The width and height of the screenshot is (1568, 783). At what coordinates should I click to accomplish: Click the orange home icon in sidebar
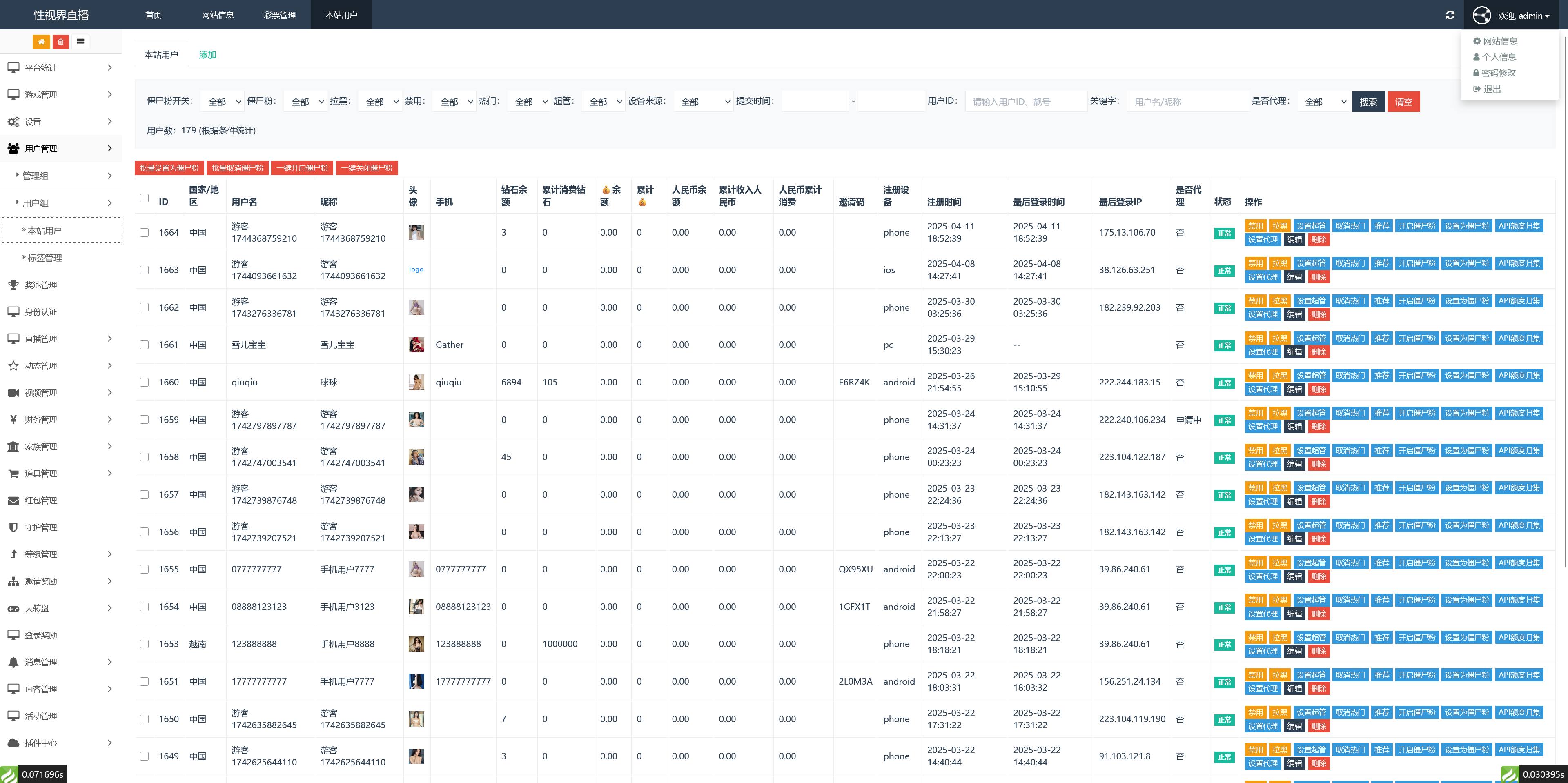[x=41, y=42]
